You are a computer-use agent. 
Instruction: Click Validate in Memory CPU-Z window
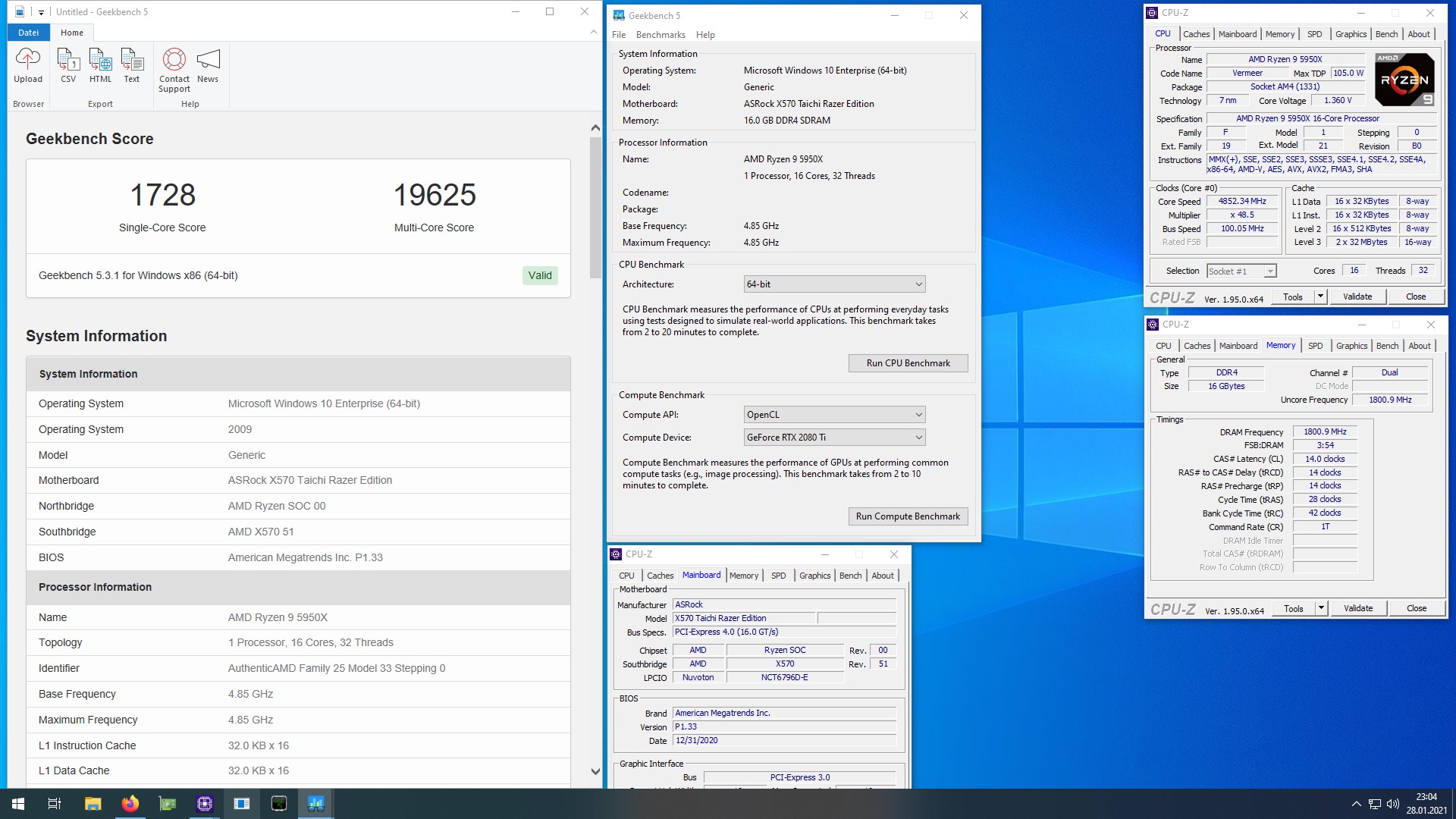click(1358, 608)
